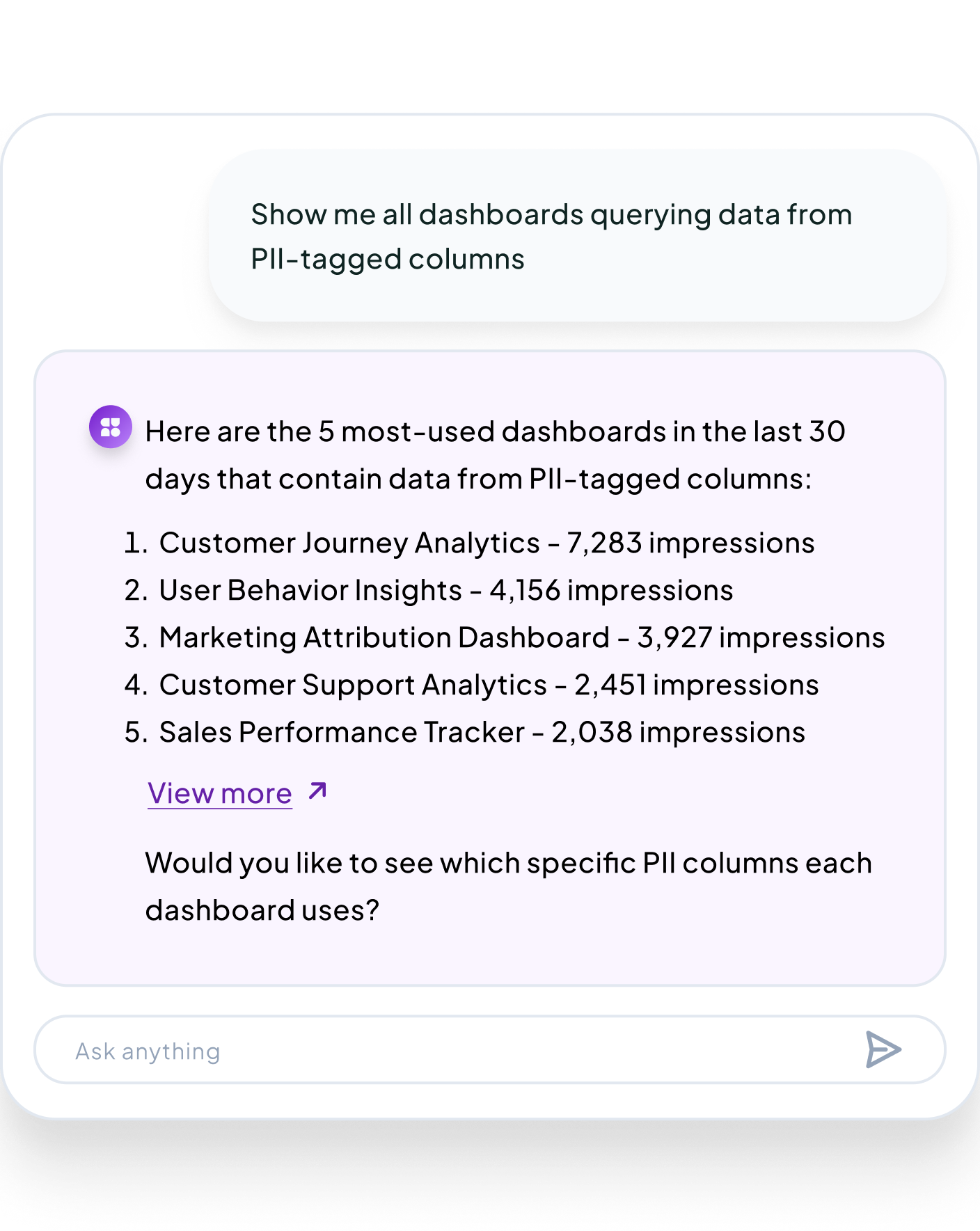Viewport: 980px width, 1231px height.
Task: Click the 2,038 impressions count
Action: click(679, 732)
